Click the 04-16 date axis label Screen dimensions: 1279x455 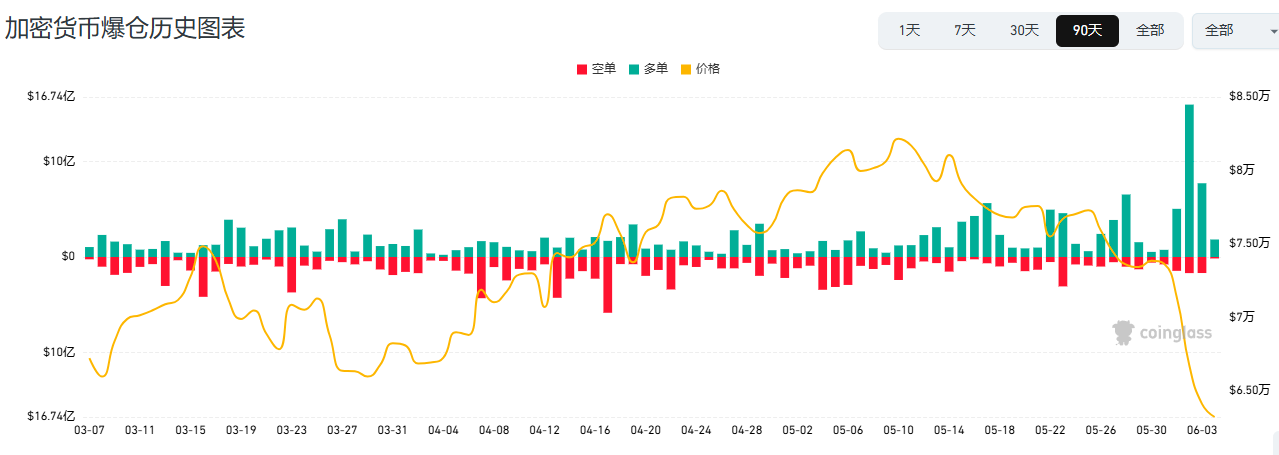pyautogui.click(x=595, y=430)
